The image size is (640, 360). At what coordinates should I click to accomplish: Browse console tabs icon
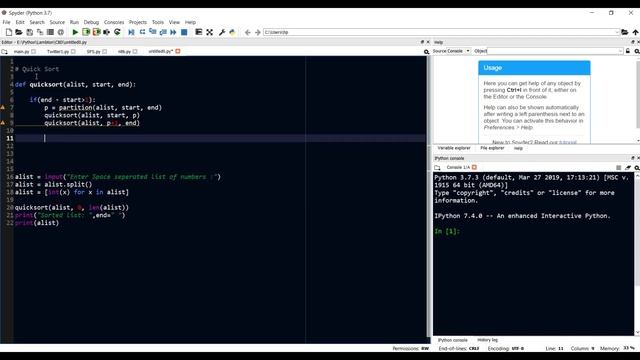click(437, 167)
